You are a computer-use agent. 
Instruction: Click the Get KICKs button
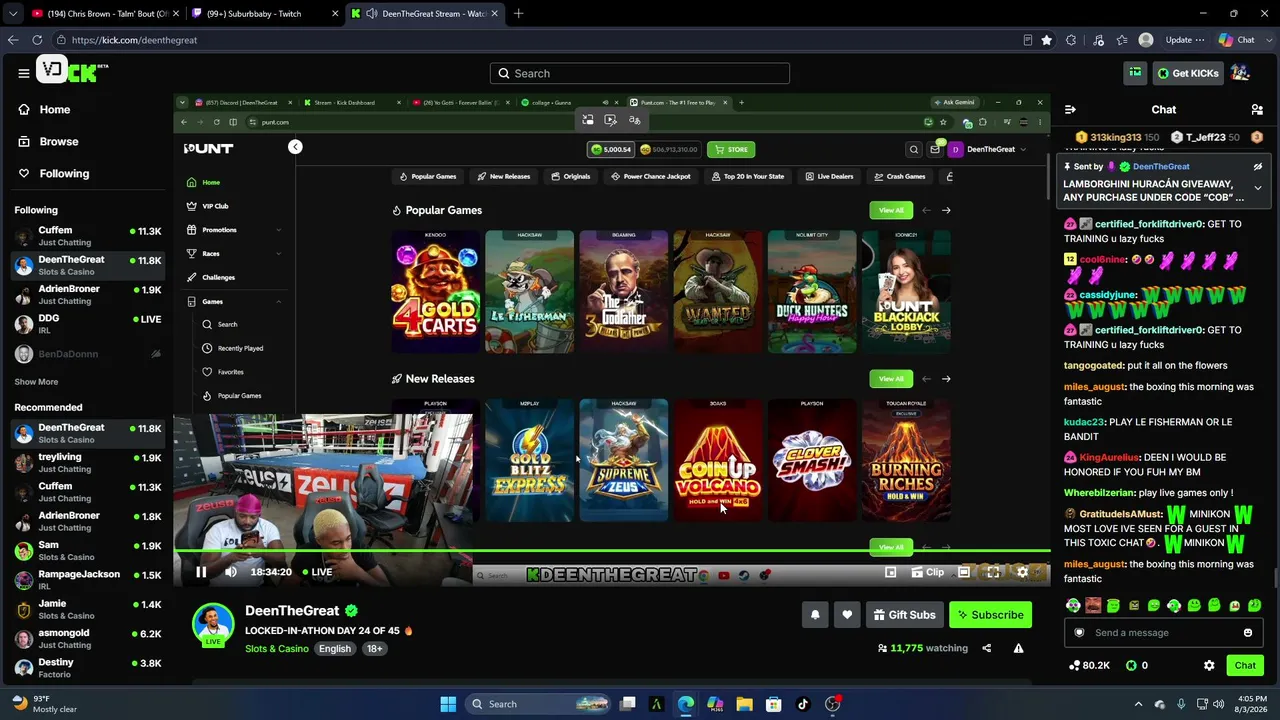point(1188,73)
